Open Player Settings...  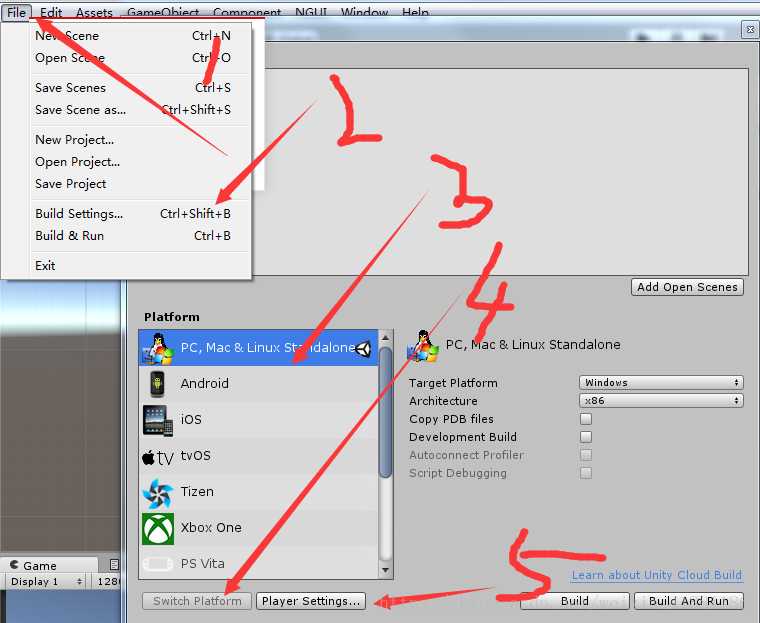click(x=311, y=601)
